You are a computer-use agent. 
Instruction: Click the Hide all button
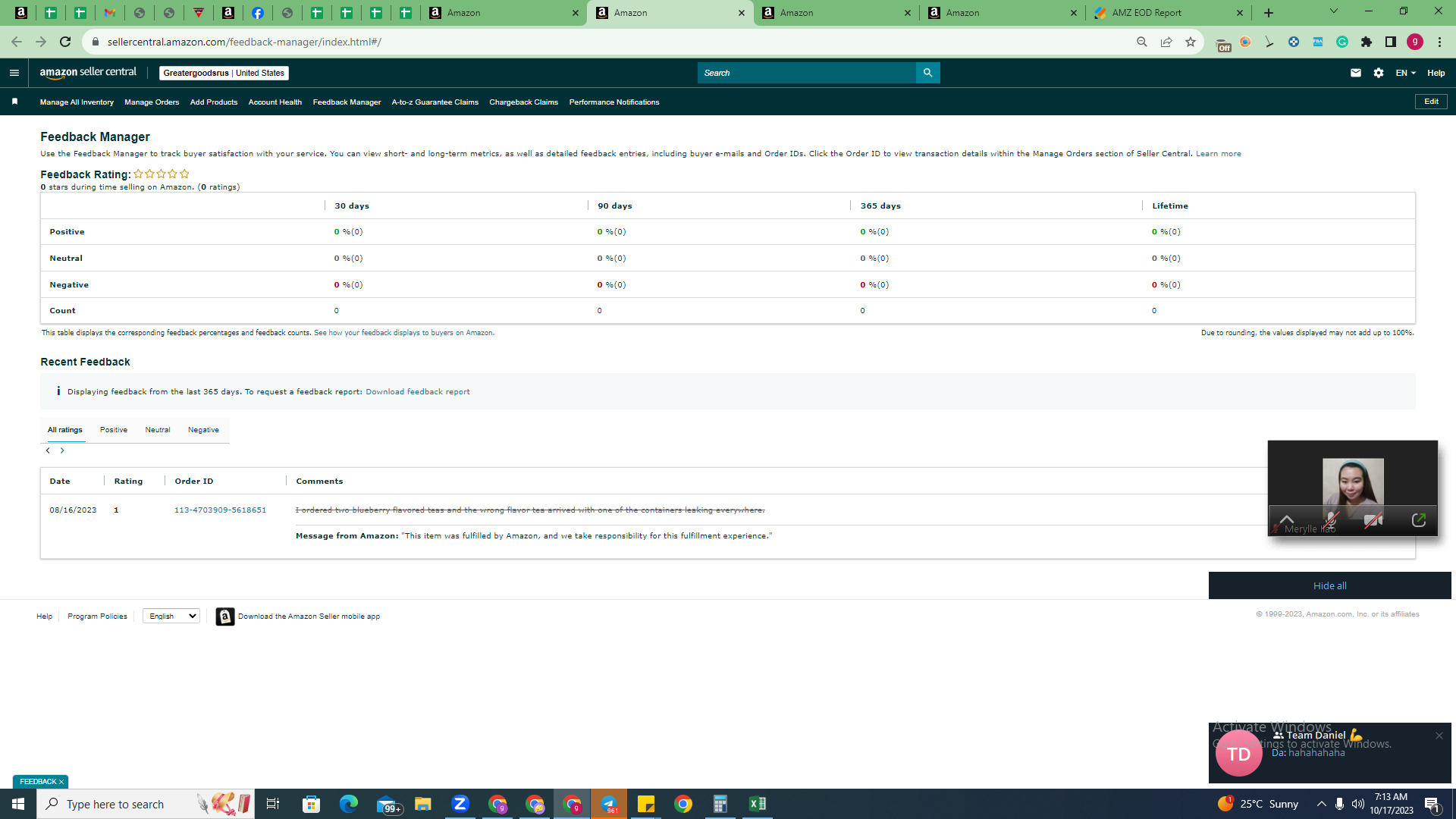(1330, 585)
